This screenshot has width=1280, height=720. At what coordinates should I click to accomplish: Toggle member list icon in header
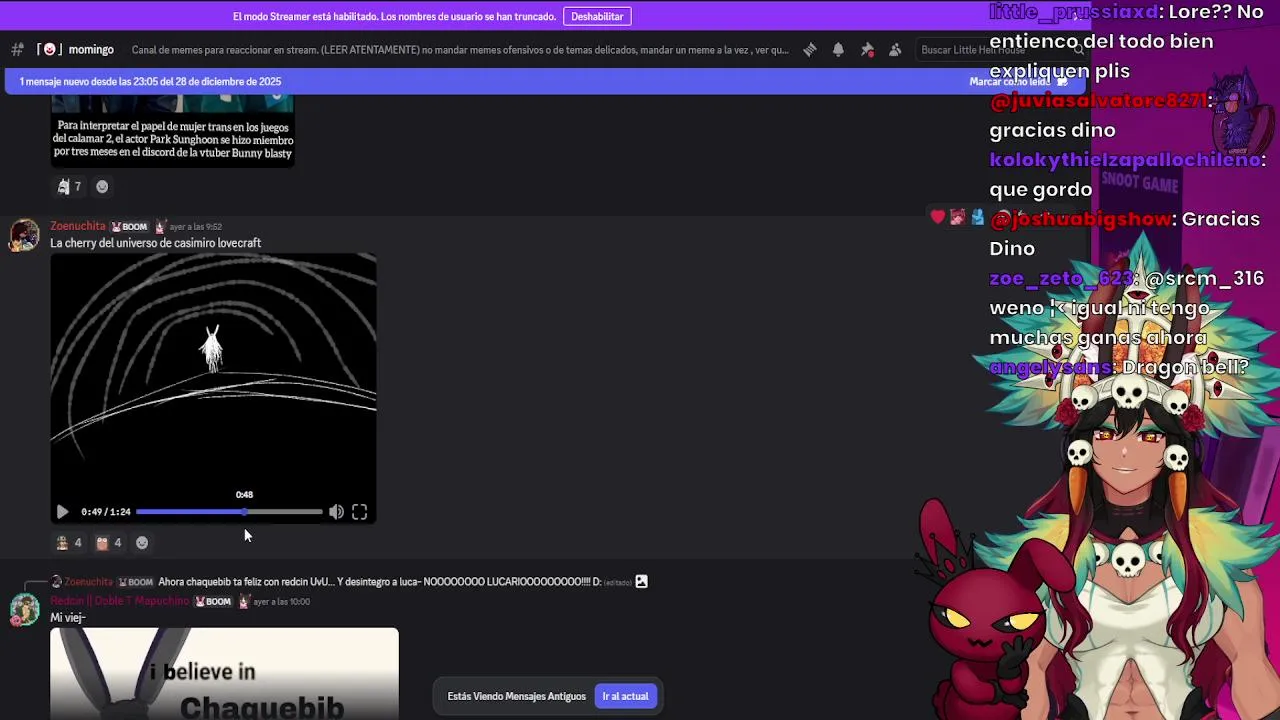coord(895,50)
